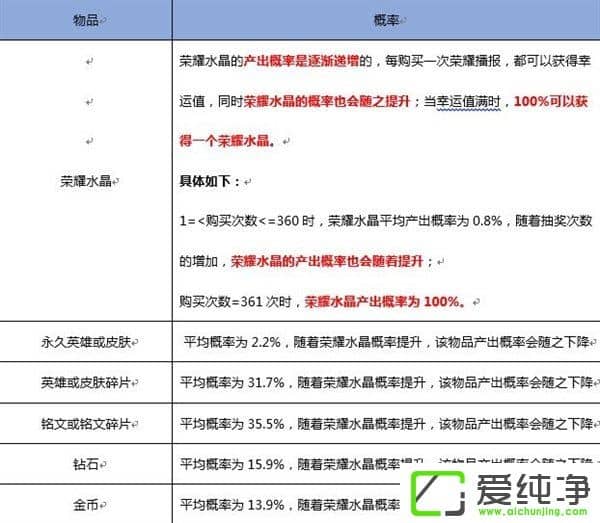Click underlined text 当幸运值满时
This screenshot has width=600, height=523.
pyautogui.click(x=462, y=101)
